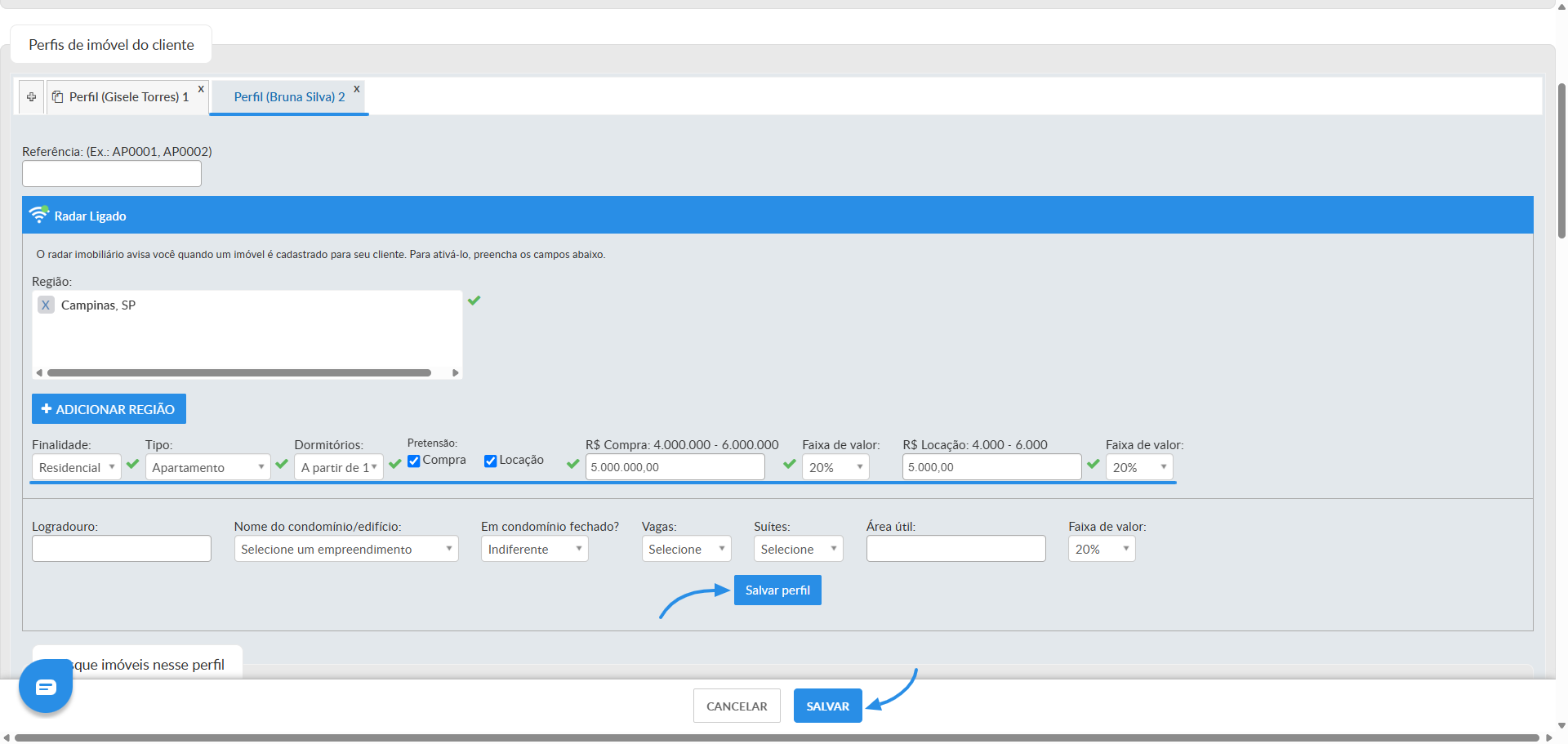Open Faixa de valor dropdown for Área útil

tap(1102, 549)
